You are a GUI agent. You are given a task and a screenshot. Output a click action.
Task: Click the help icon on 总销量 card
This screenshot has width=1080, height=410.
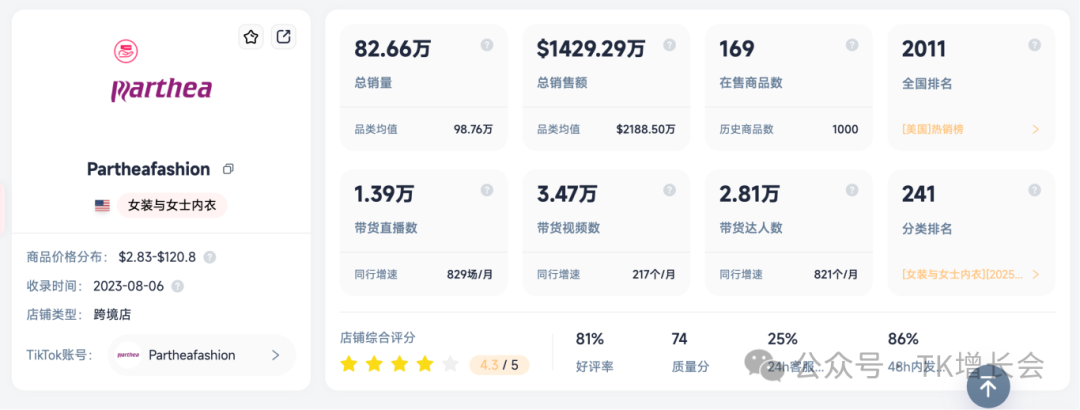pyautogui.click(x=487, y=45)
